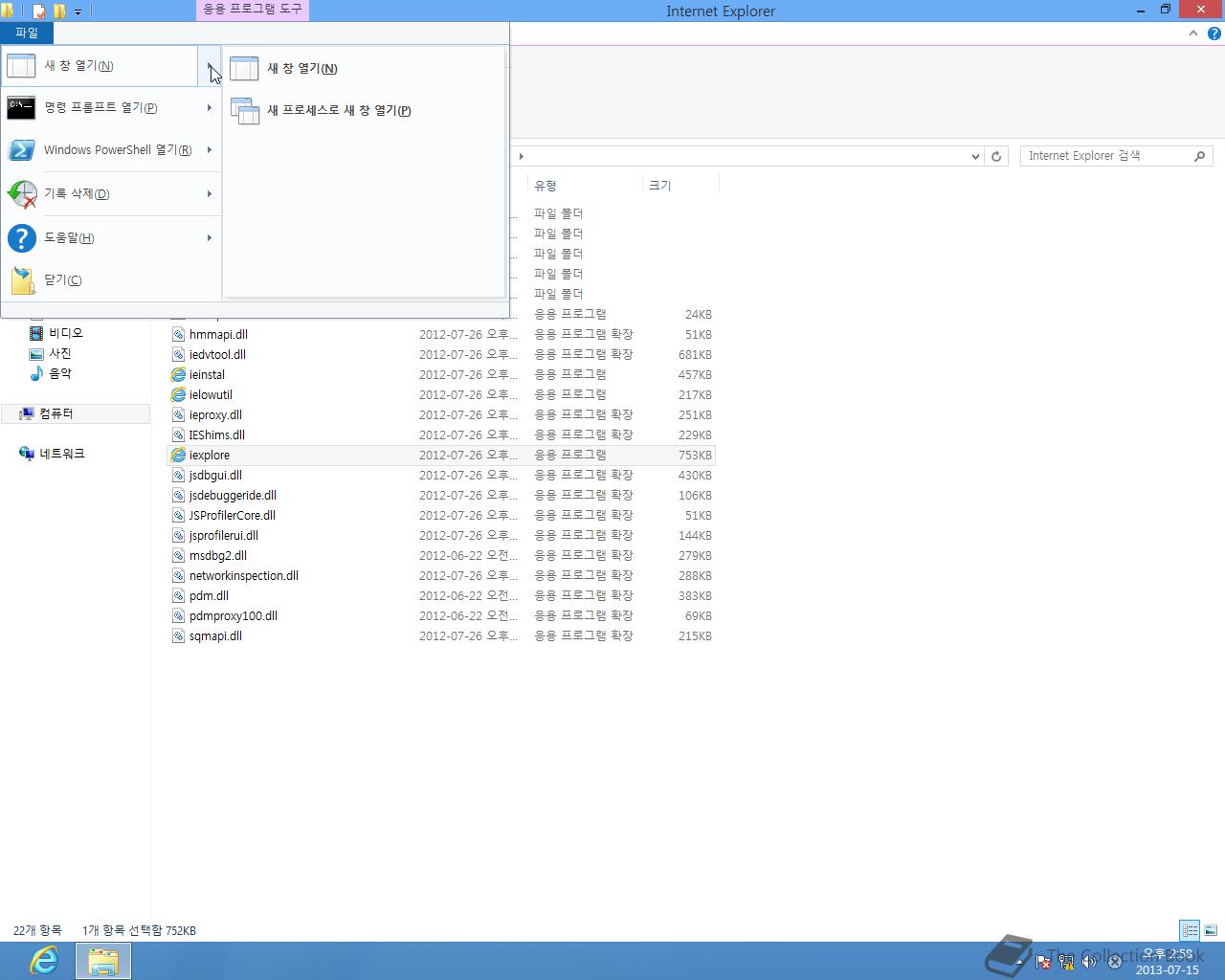Viewport: 1225px width, 980px height.
Task: Switch to details view in status bar
Action: pyautogui.click(x=1190, y=930)
